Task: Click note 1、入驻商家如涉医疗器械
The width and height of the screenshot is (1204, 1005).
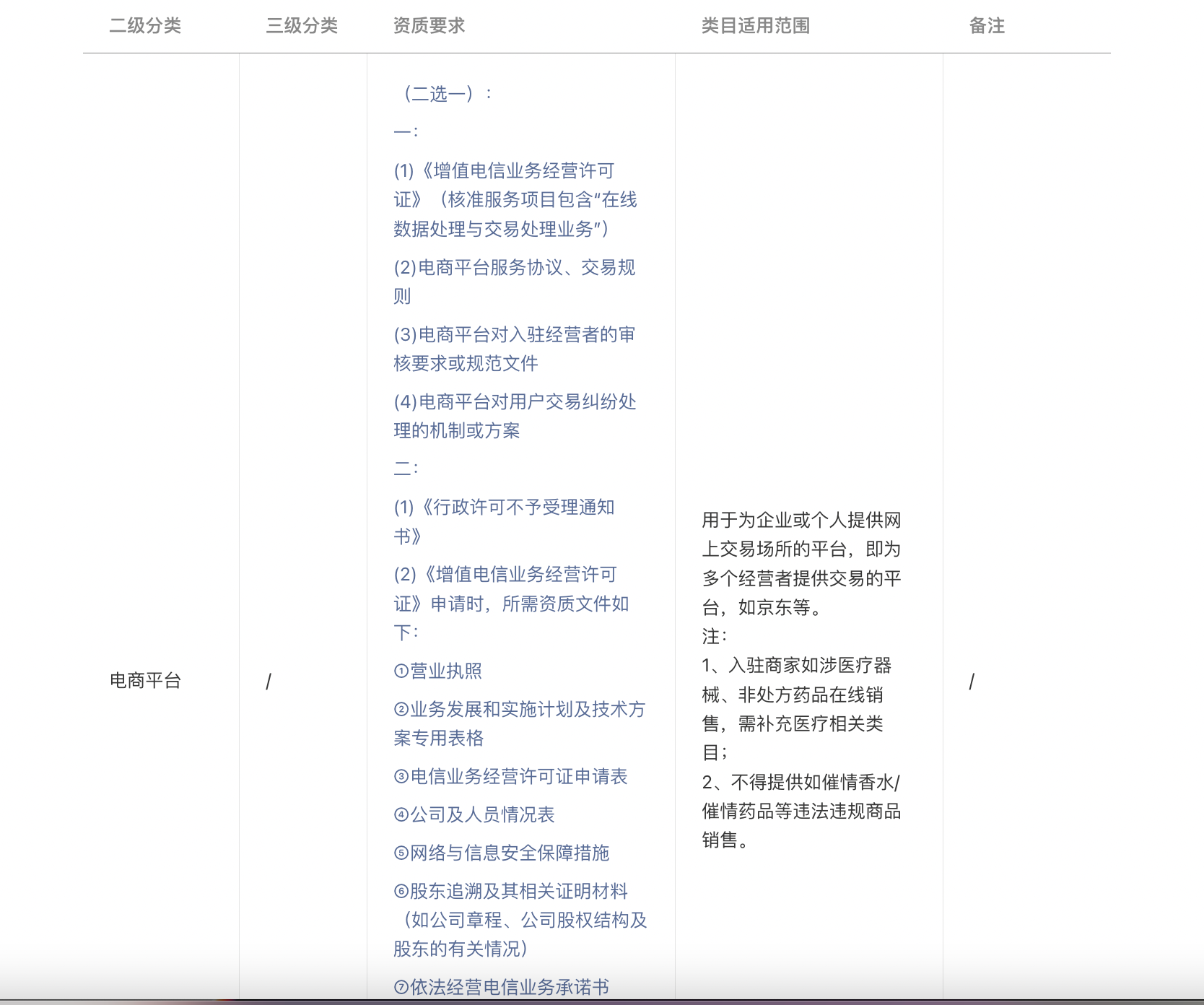Action: point(797,709)
